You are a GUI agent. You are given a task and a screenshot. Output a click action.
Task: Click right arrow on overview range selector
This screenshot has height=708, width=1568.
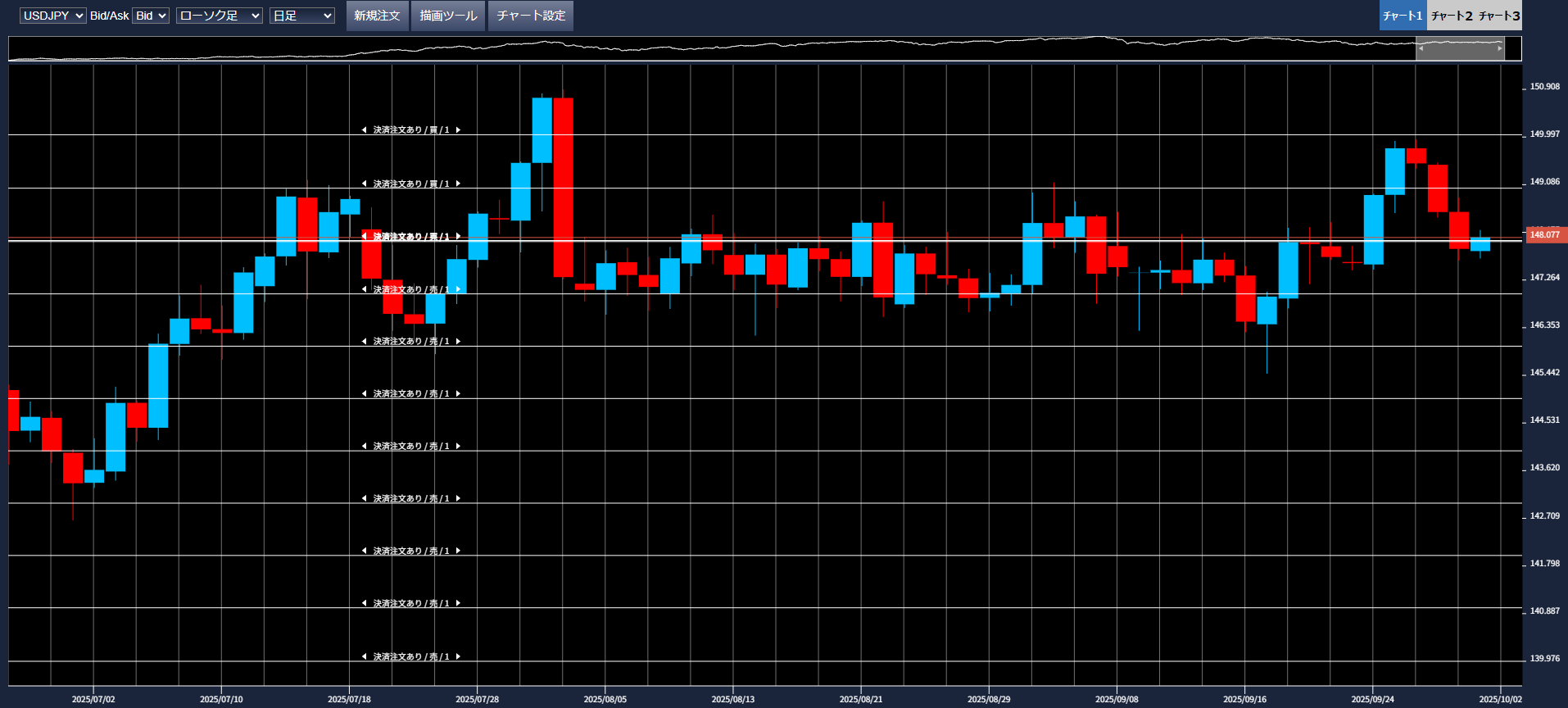click(x=1500, y=48)
